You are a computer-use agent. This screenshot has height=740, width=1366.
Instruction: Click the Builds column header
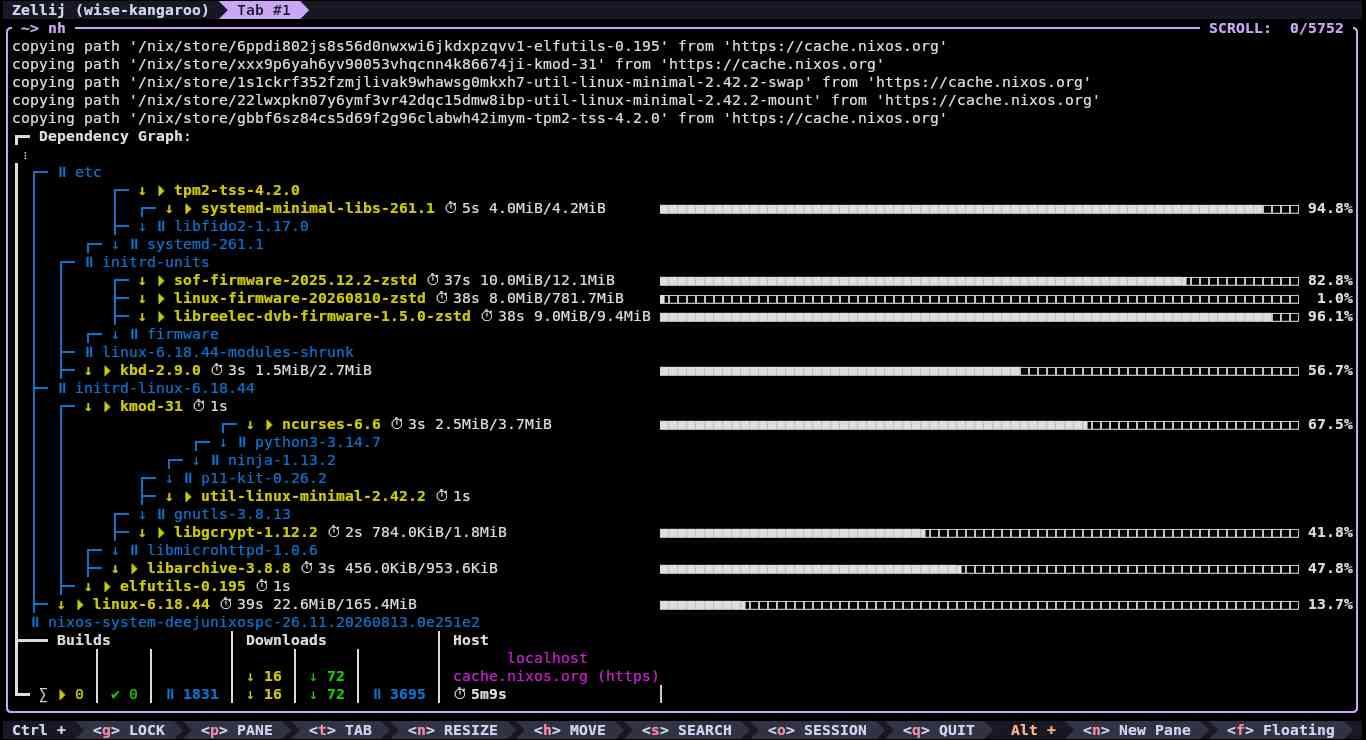(x=84, y=640)
